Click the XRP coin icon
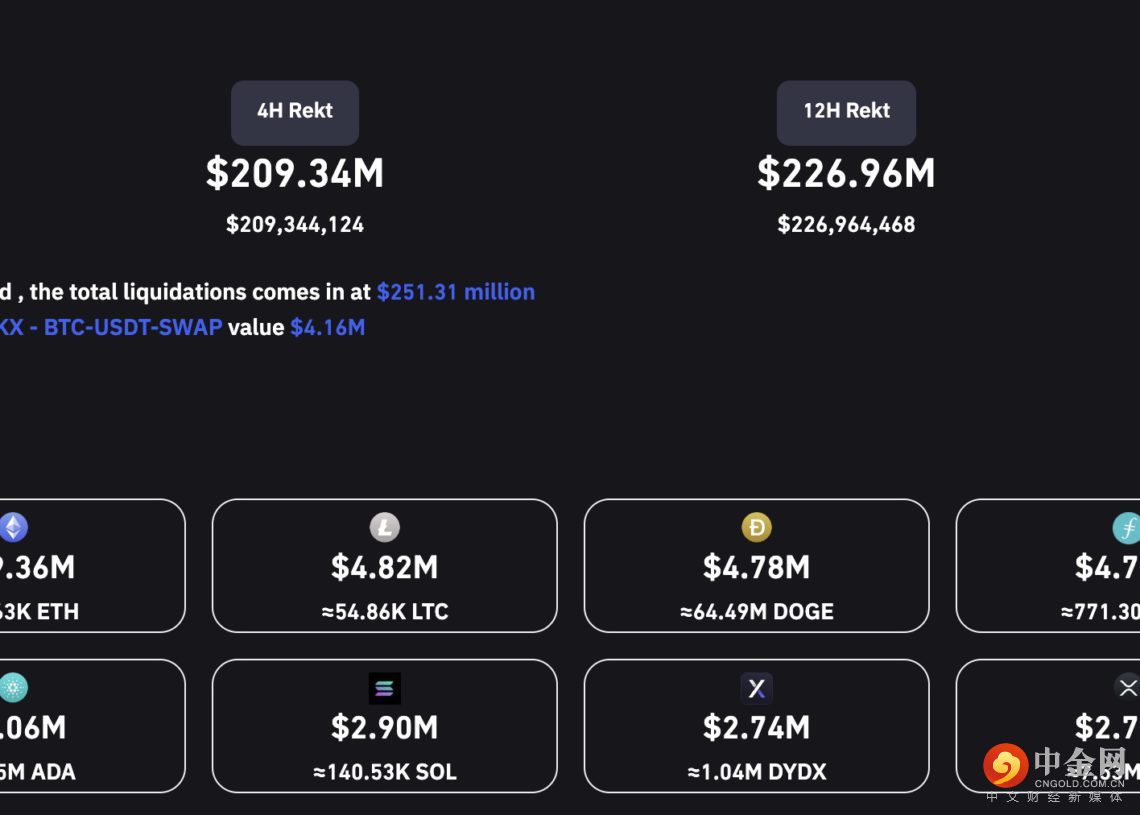The width and height of the screenshot is (1140, 815). (1128, 687)
